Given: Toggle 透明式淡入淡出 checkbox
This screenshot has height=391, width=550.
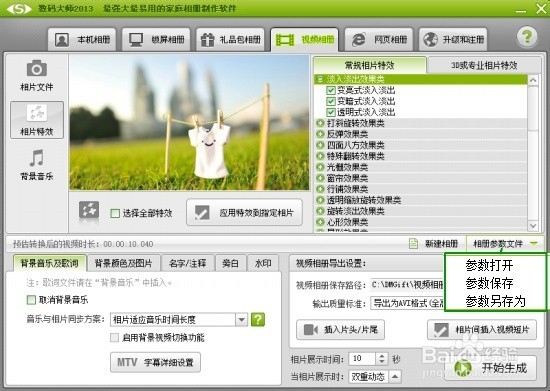Looking at the screenshot, I should point(330,112).
